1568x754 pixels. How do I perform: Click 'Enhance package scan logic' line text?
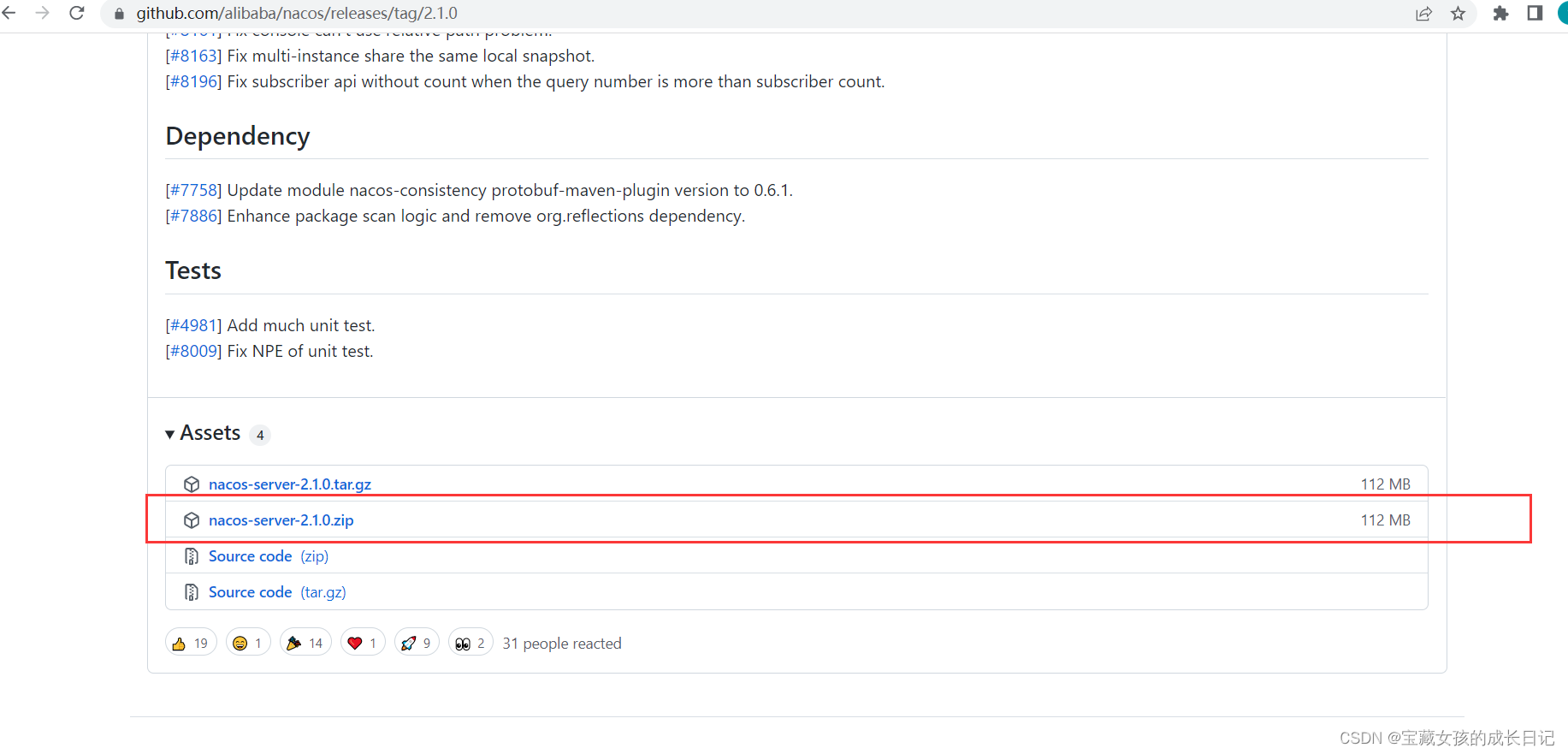coord(486,216)
